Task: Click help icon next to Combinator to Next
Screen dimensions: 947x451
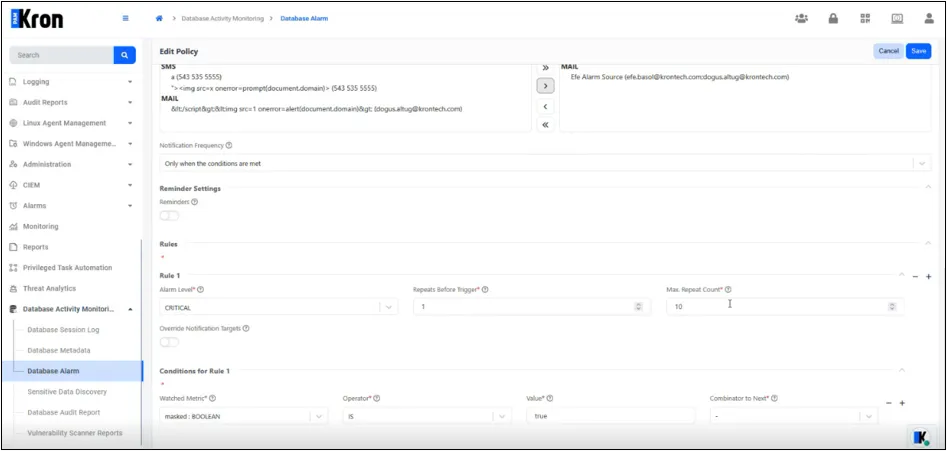Action: tap(774, 398)
